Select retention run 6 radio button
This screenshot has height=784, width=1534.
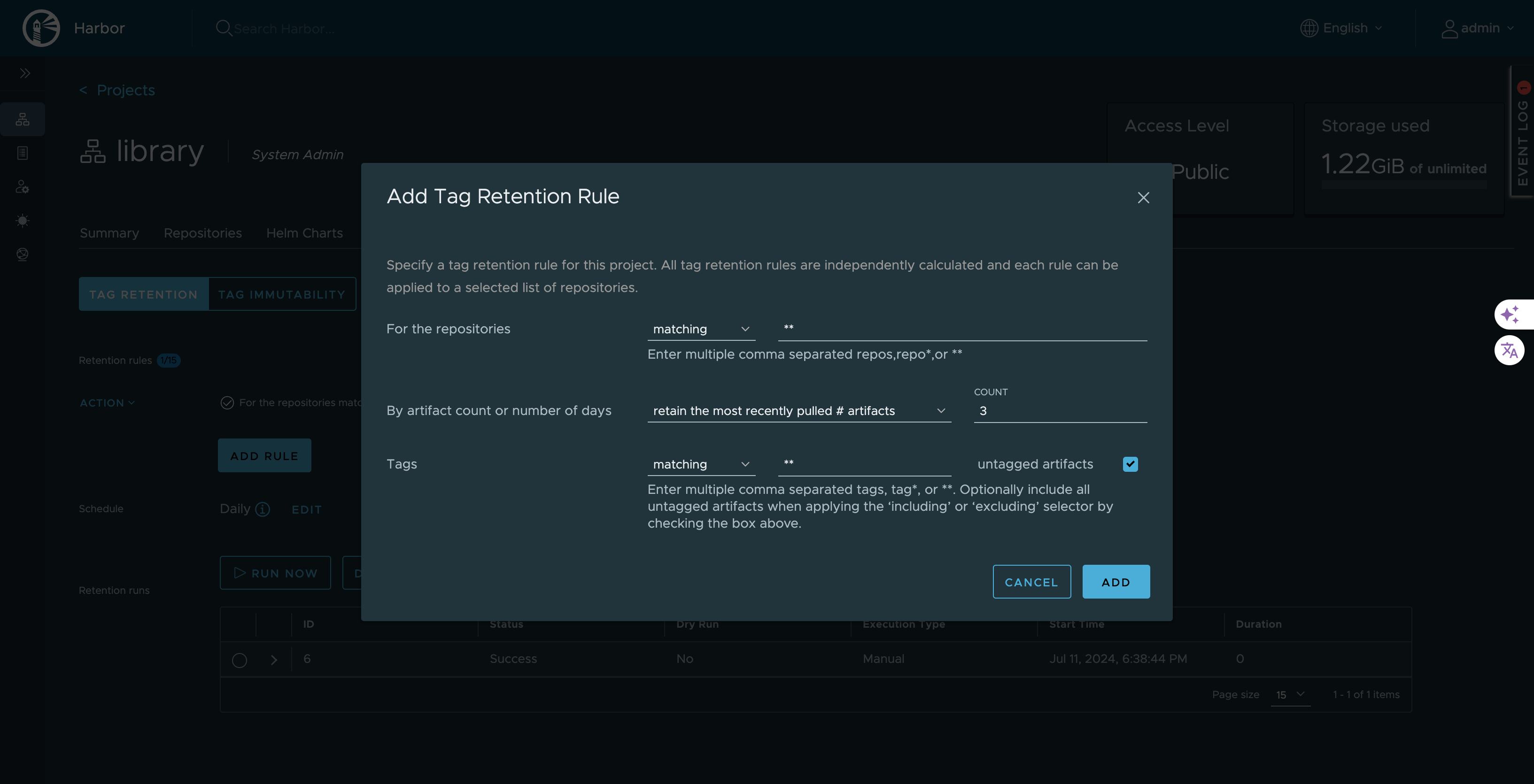point(240,660)
